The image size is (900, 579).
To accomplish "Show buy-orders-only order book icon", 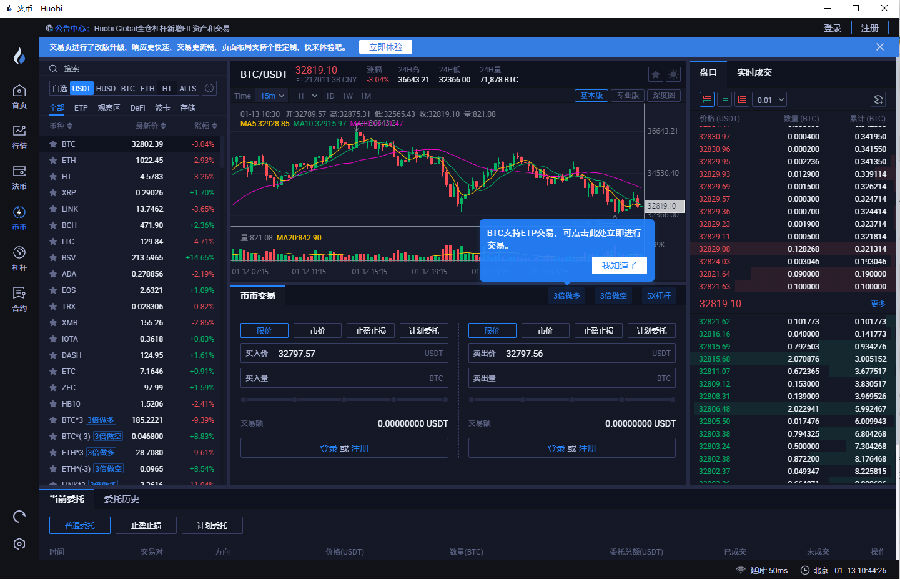I will [x=725, y=100].
